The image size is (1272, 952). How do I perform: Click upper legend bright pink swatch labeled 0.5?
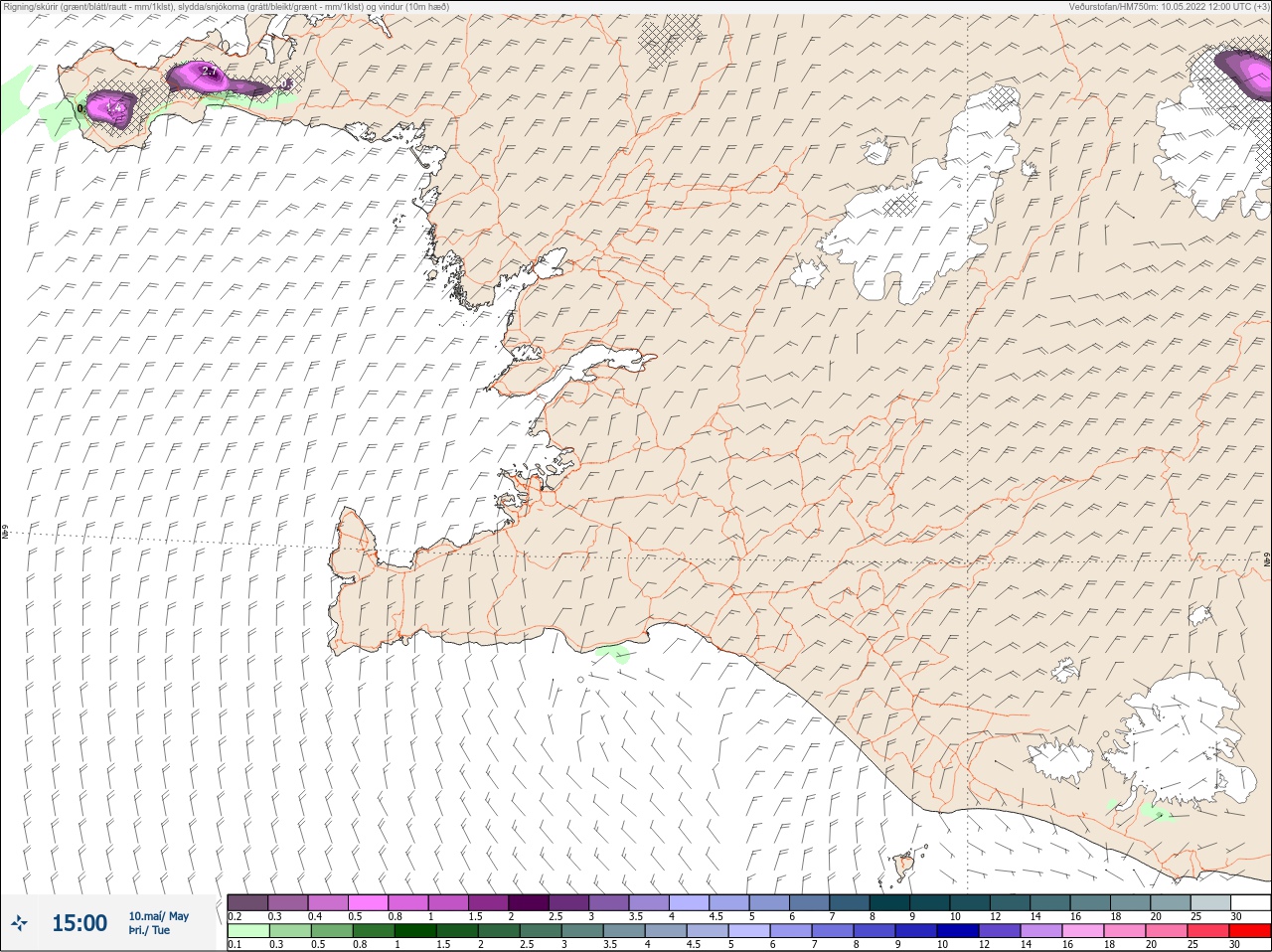coord(368,902)
